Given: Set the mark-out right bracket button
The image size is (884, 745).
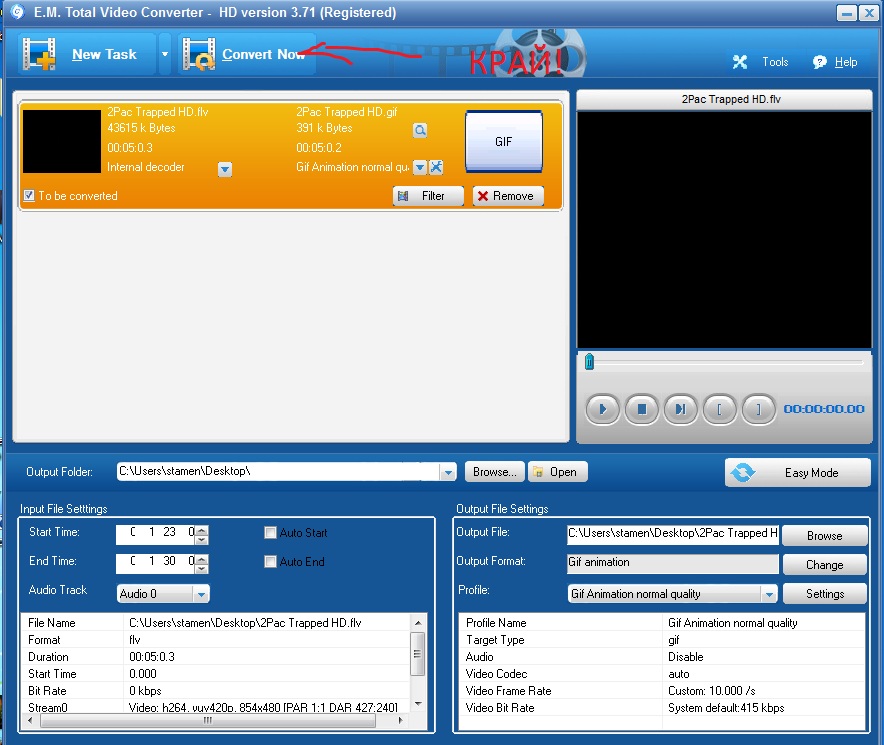Looking at the screenshot, I should [758, 409].
